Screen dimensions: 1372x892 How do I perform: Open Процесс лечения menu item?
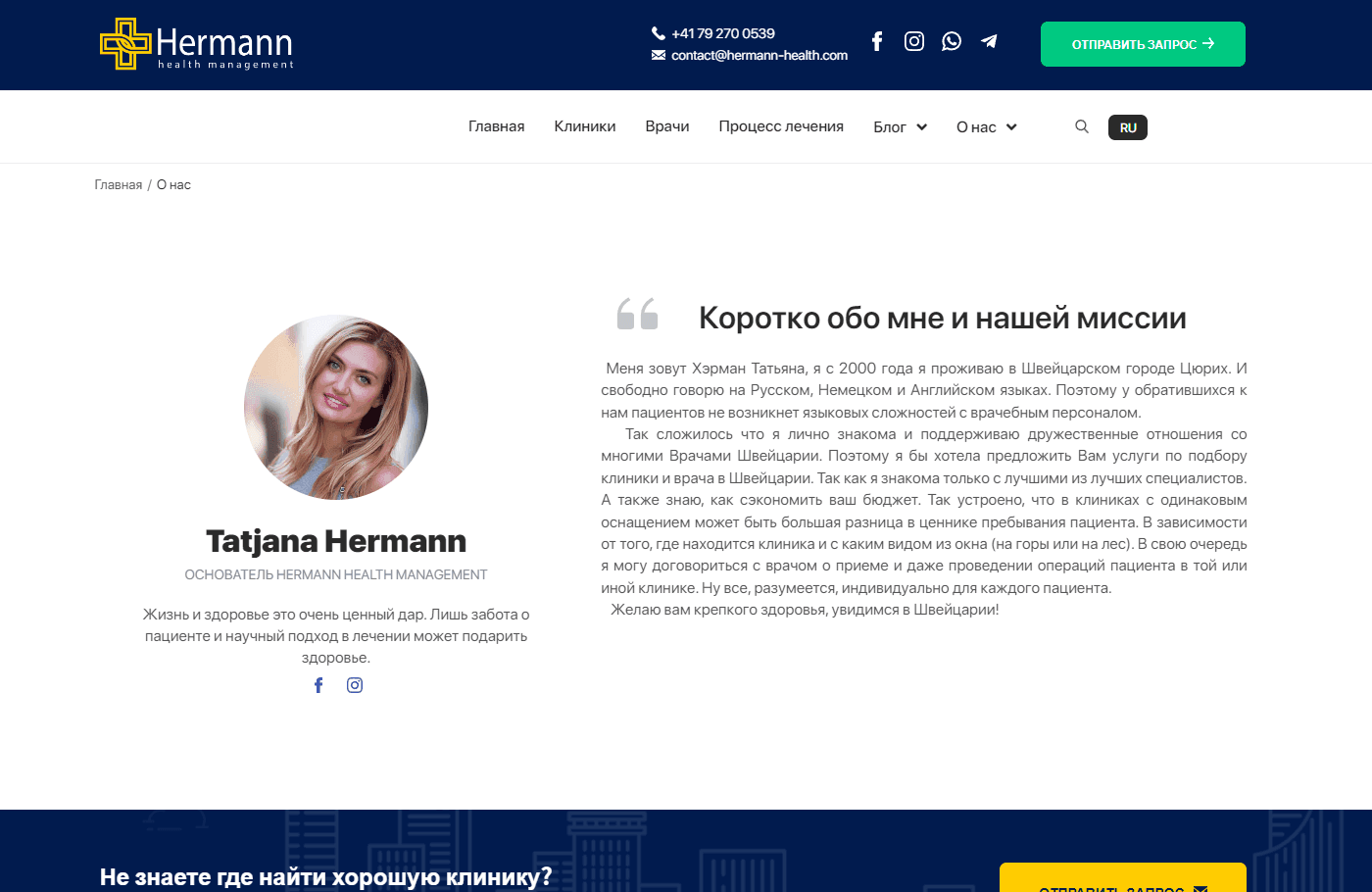point(781,126)
